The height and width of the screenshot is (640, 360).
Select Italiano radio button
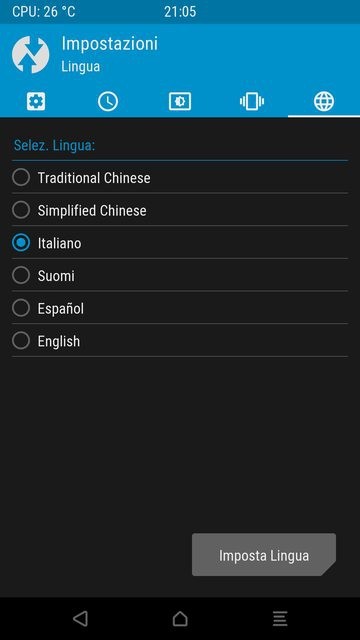(x=21, y=243)
